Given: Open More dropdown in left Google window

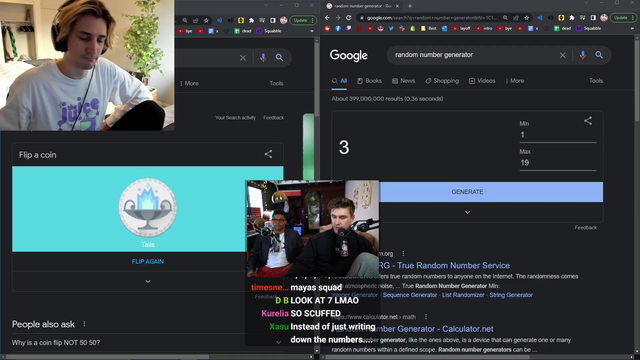Looking at the screenshot, I should pyautogui.click(x=190, y=83).
